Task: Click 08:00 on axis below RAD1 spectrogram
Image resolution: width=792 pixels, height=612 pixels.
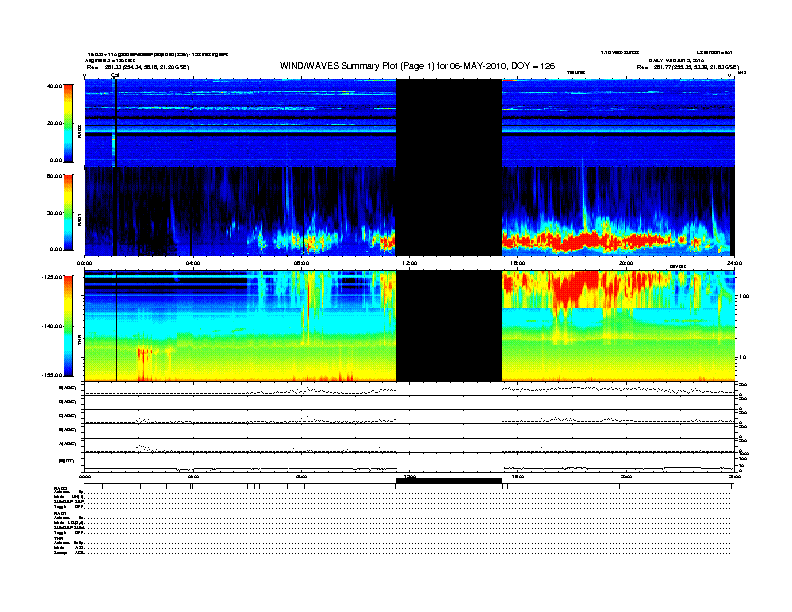Action: pos(301,263)
